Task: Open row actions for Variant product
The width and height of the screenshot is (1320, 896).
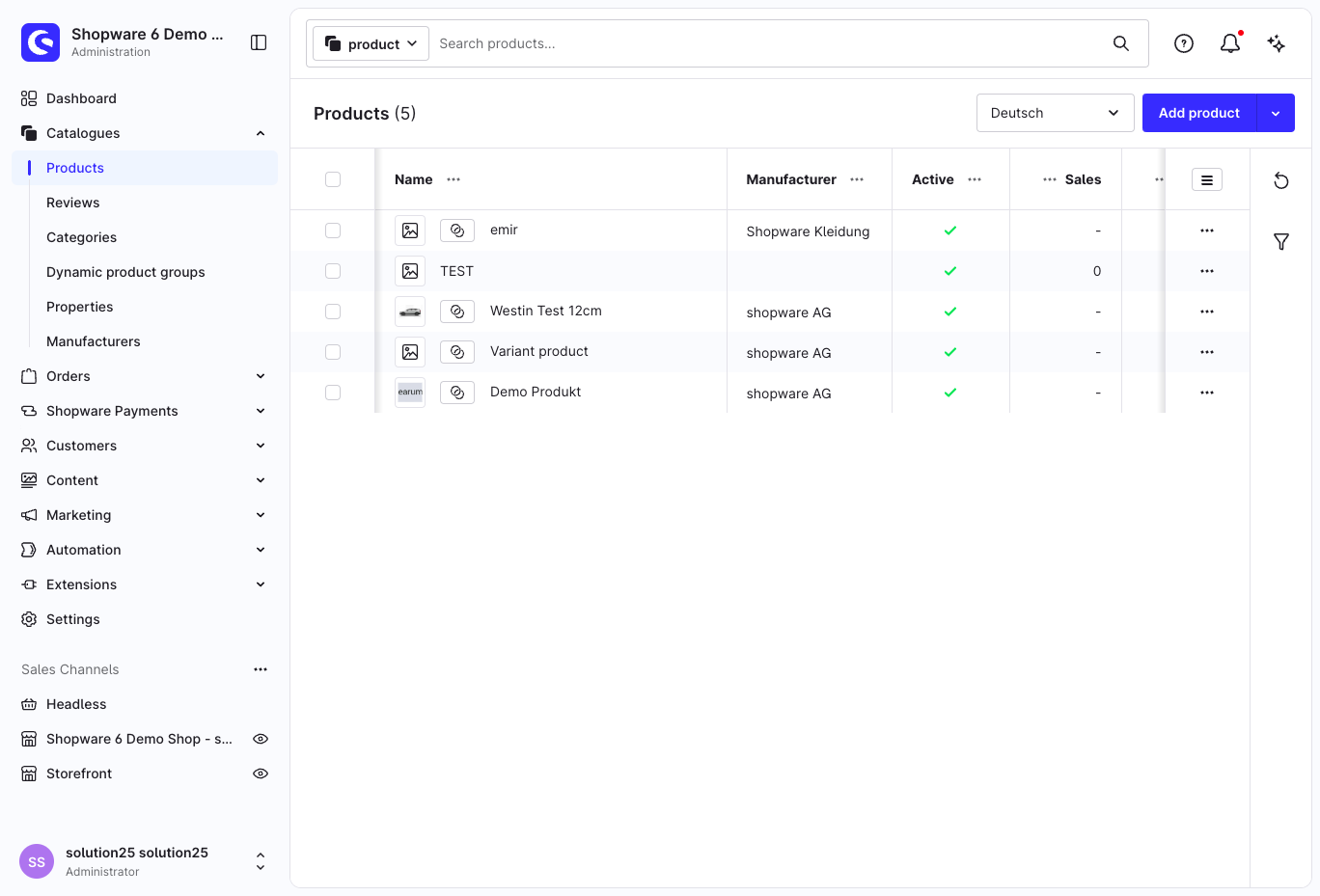Action: click(x=1207, y=352)
